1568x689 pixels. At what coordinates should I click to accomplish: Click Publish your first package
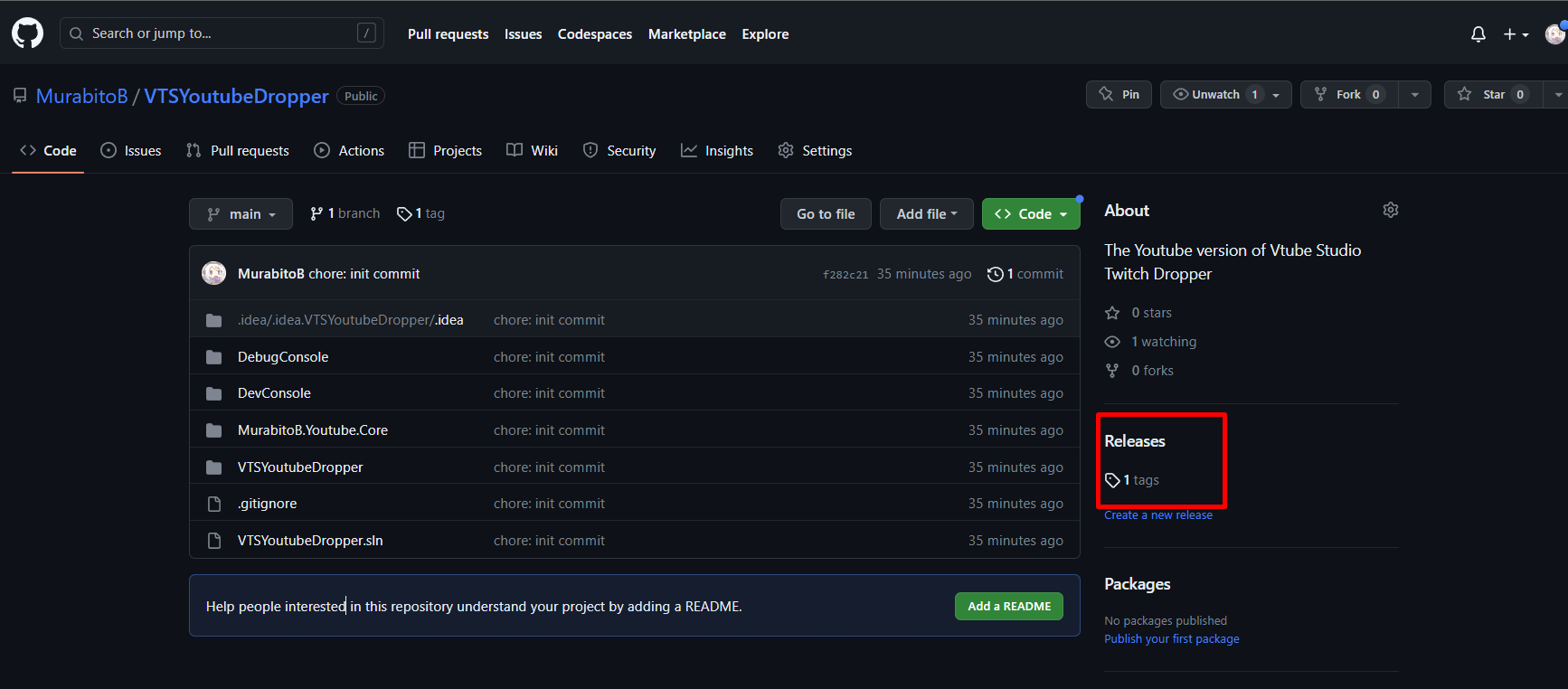click(x=1172, y=639)
